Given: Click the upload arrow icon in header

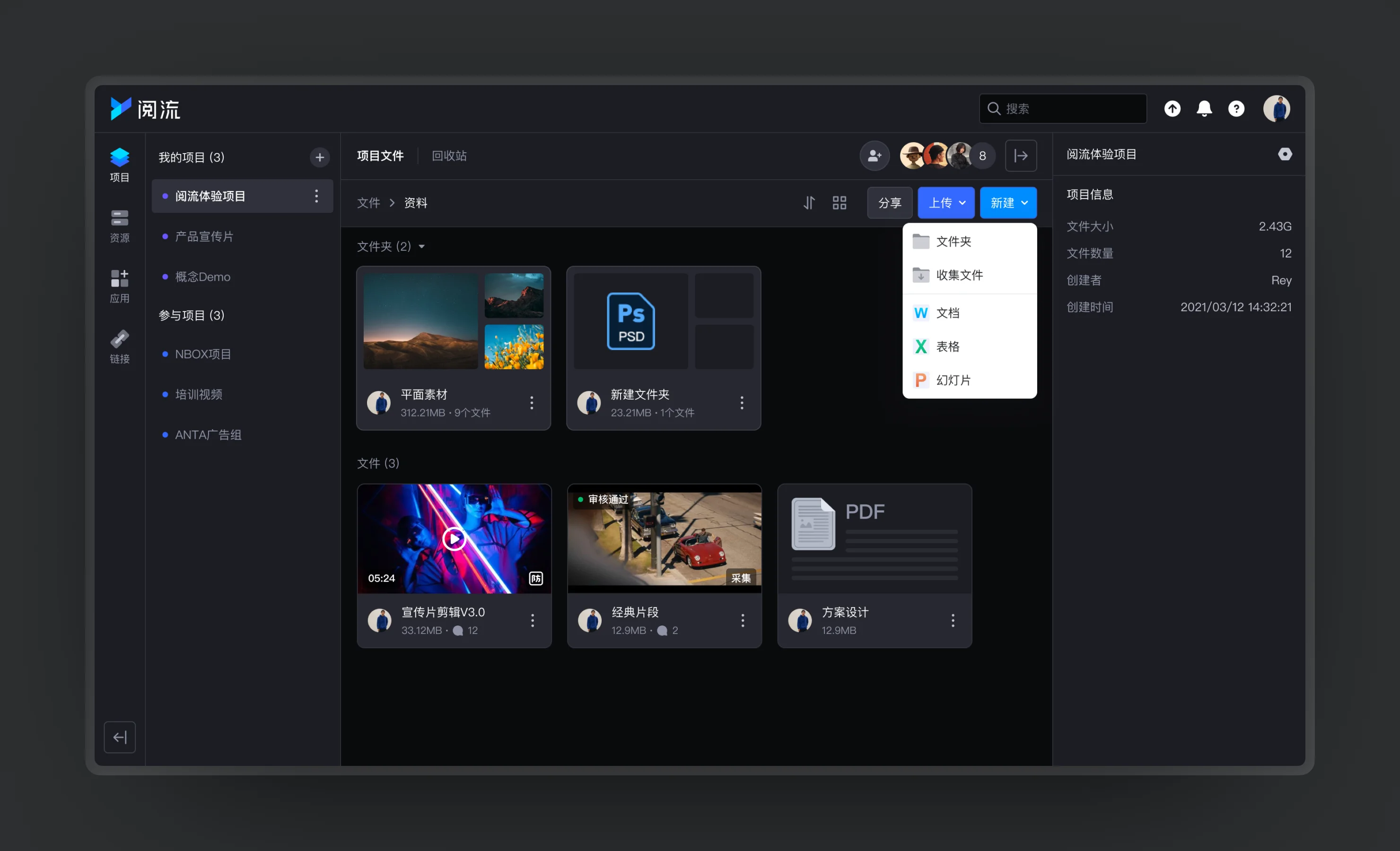Looking at the screenshot, I should pyautogui.click(x=1172, y=109).
